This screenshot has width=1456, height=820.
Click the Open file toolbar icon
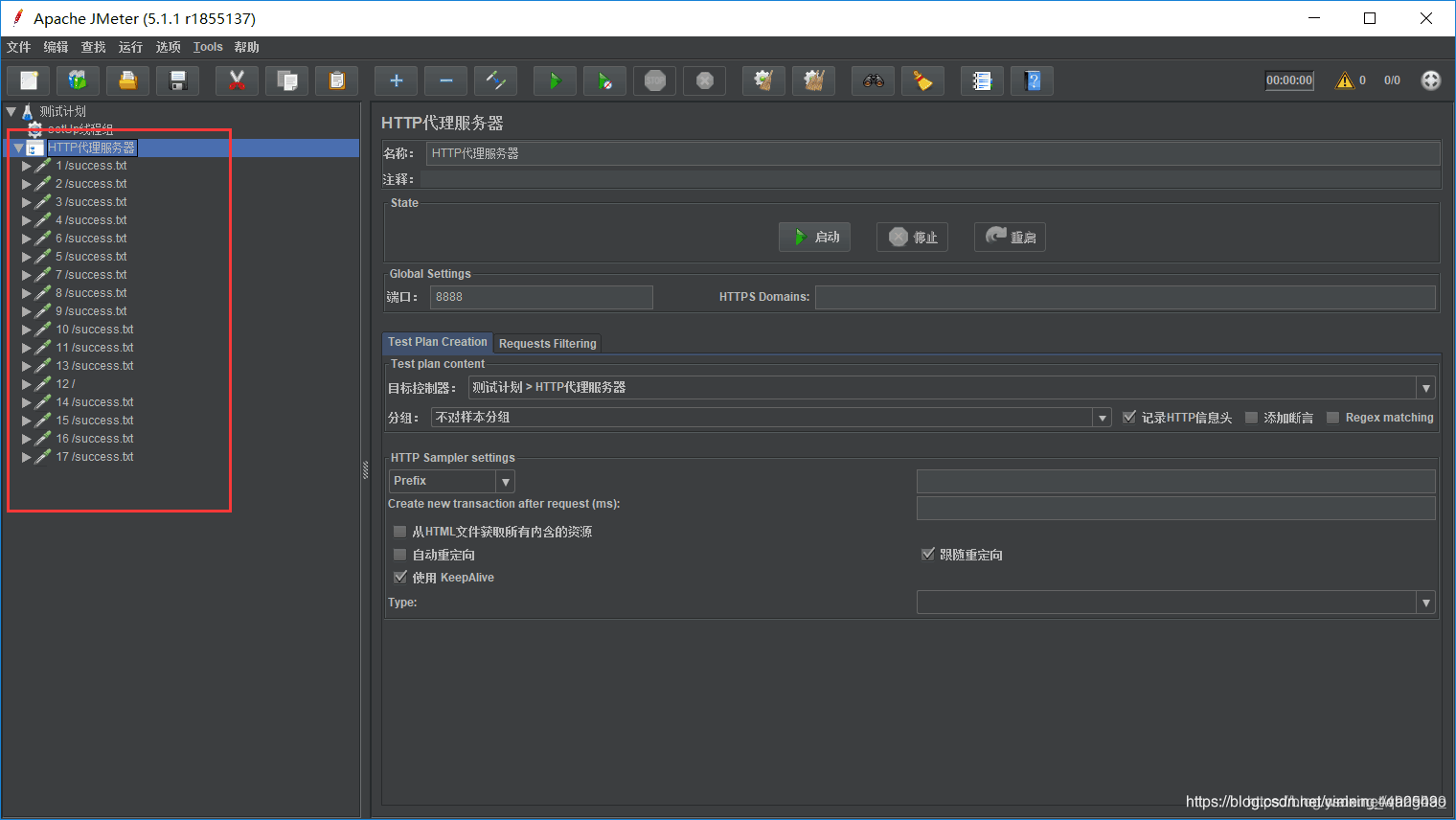127,81
